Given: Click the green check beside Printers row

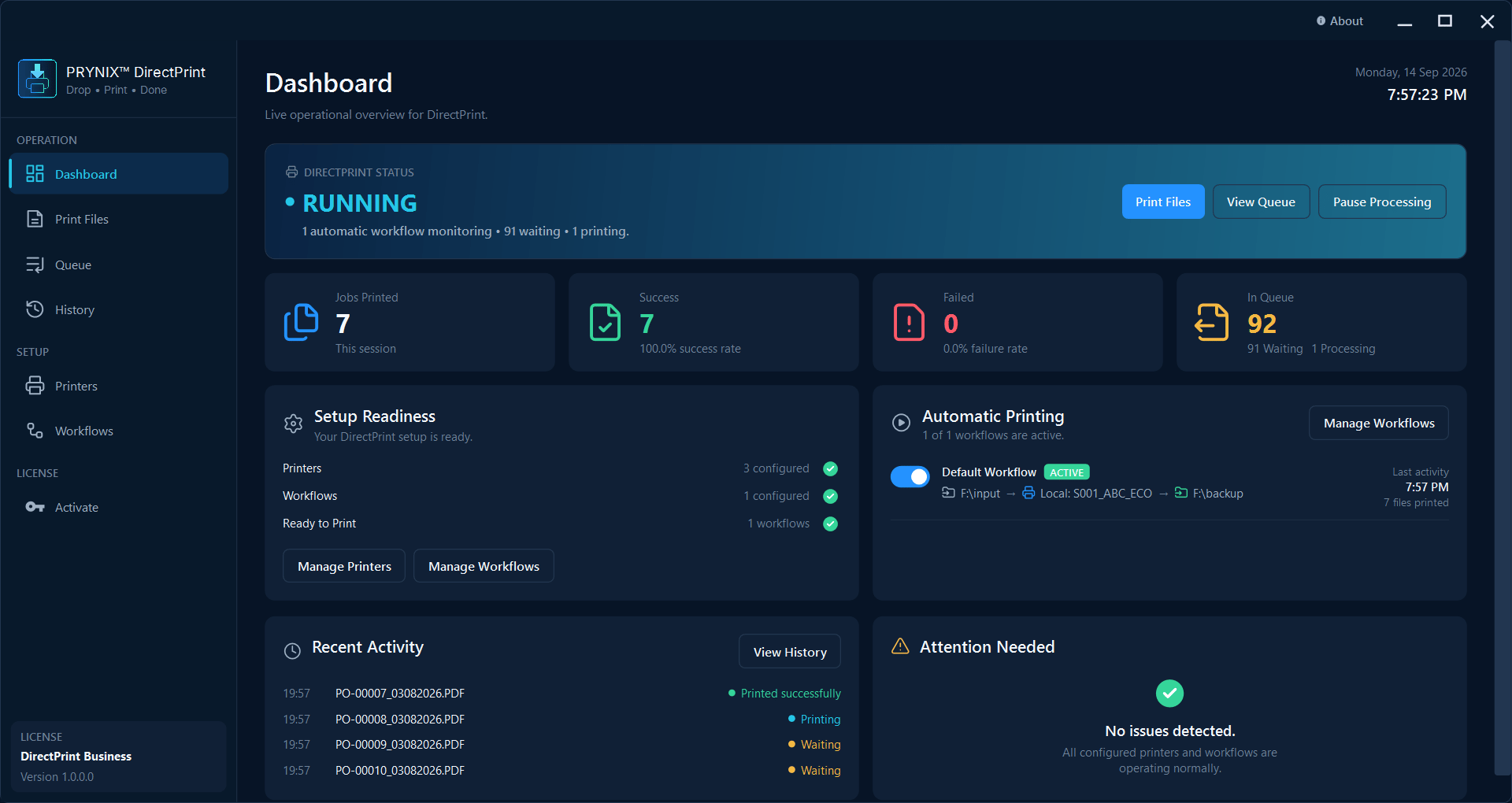Looking at the screenshot, I should click(830, 468).
